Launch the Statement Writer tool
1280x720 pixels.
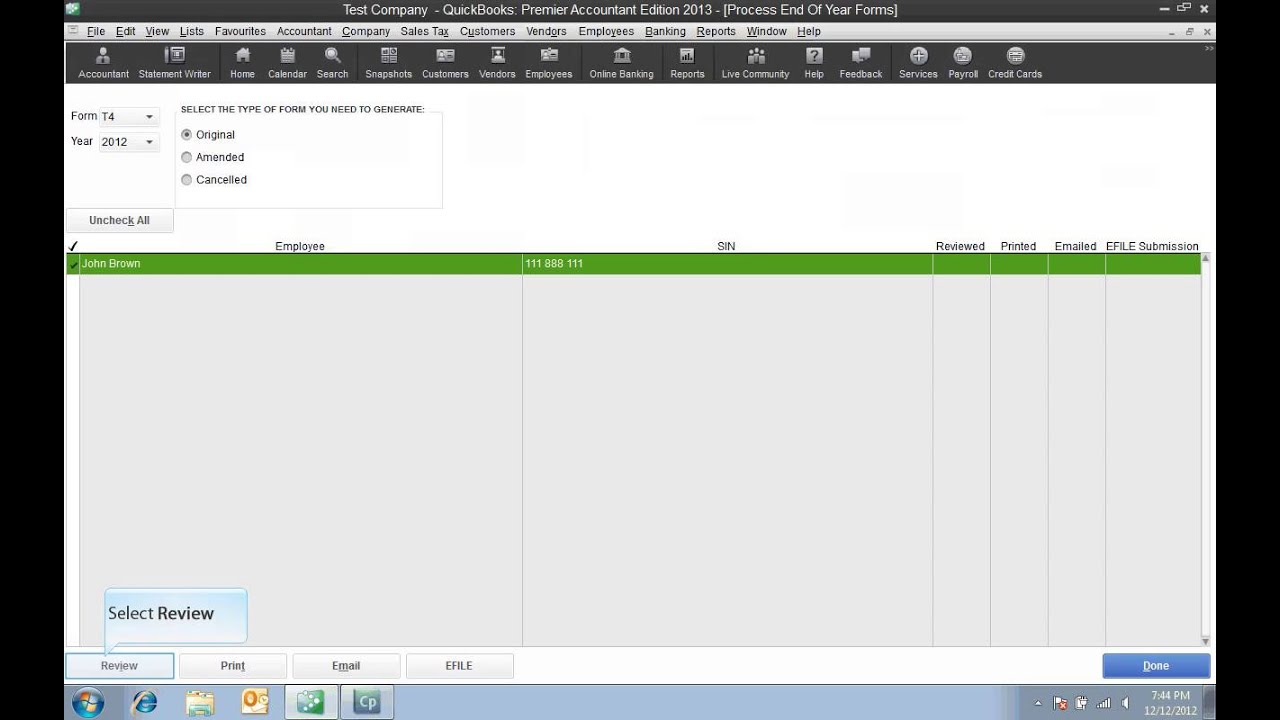(175, 62)
